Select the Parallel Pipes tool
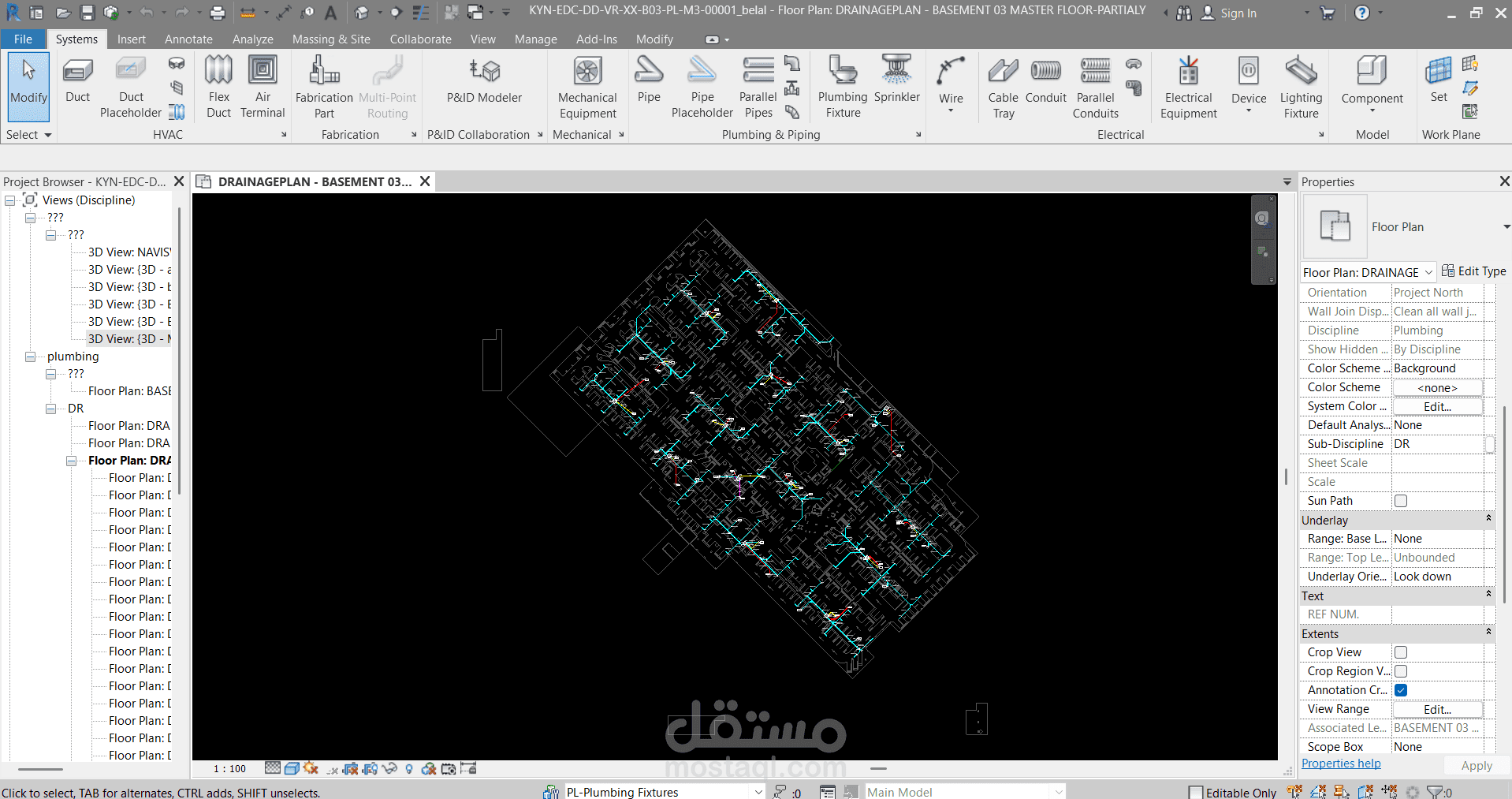 pos(758,87)
